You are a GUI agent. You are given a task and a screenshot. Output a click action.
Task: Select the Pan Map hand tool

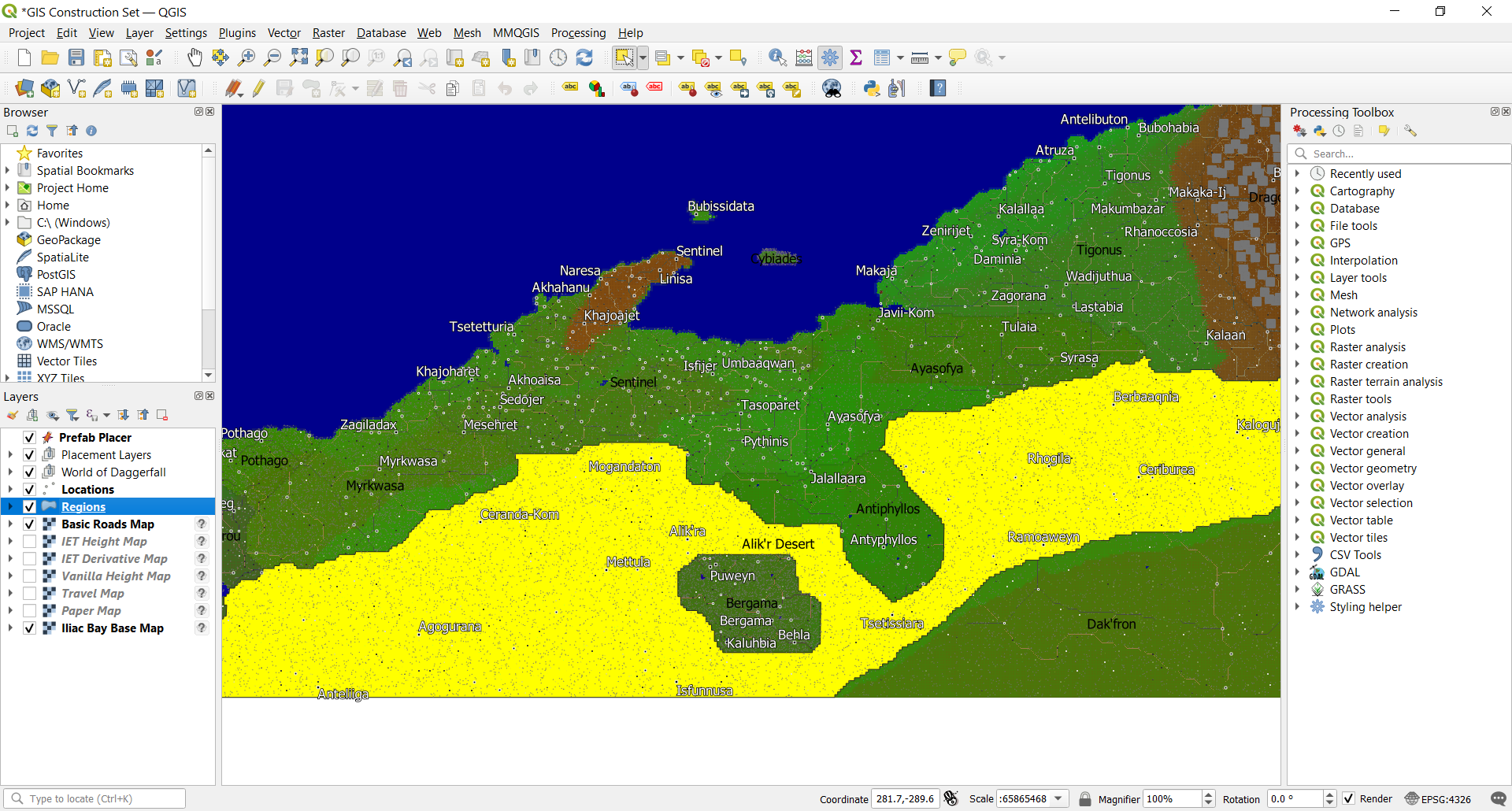195,57
